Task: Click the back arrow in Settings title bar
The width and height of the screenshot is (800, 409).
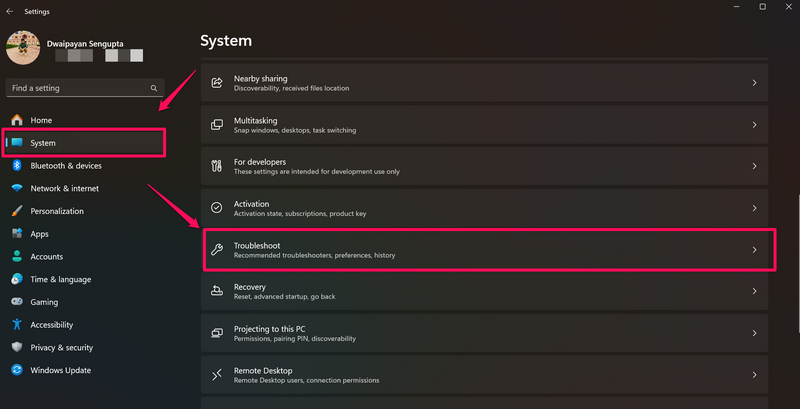Action: [9, 11]
